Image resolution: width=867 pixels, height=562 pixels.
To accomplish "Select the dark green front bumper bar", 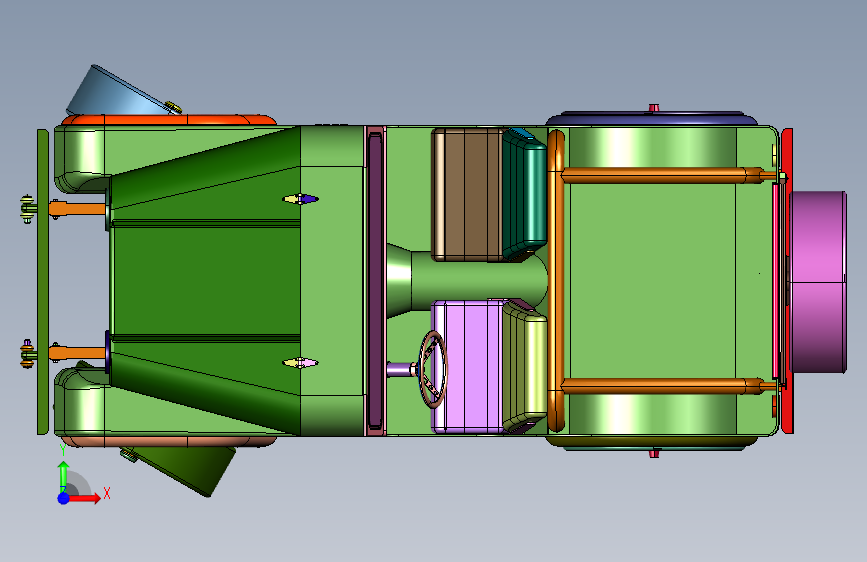I will click(43, 282).
